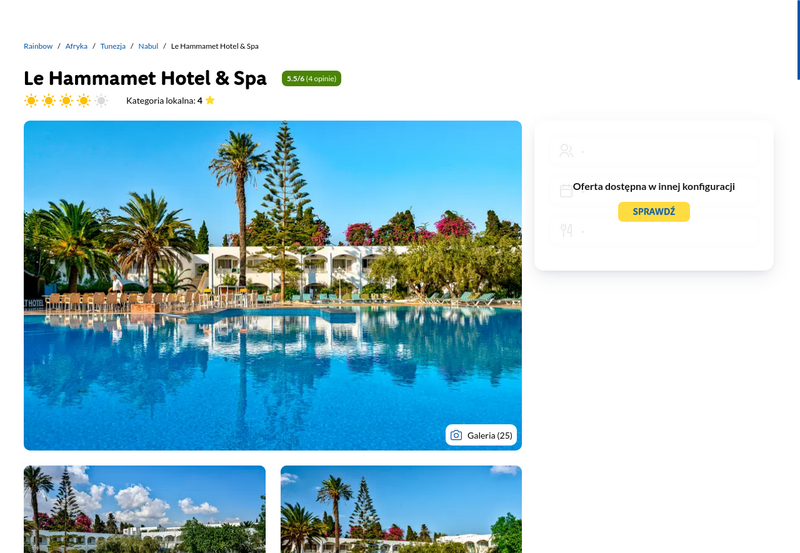
Task: Open the Galeria (25) photo gallery
Action: click(x=481, y=435)
